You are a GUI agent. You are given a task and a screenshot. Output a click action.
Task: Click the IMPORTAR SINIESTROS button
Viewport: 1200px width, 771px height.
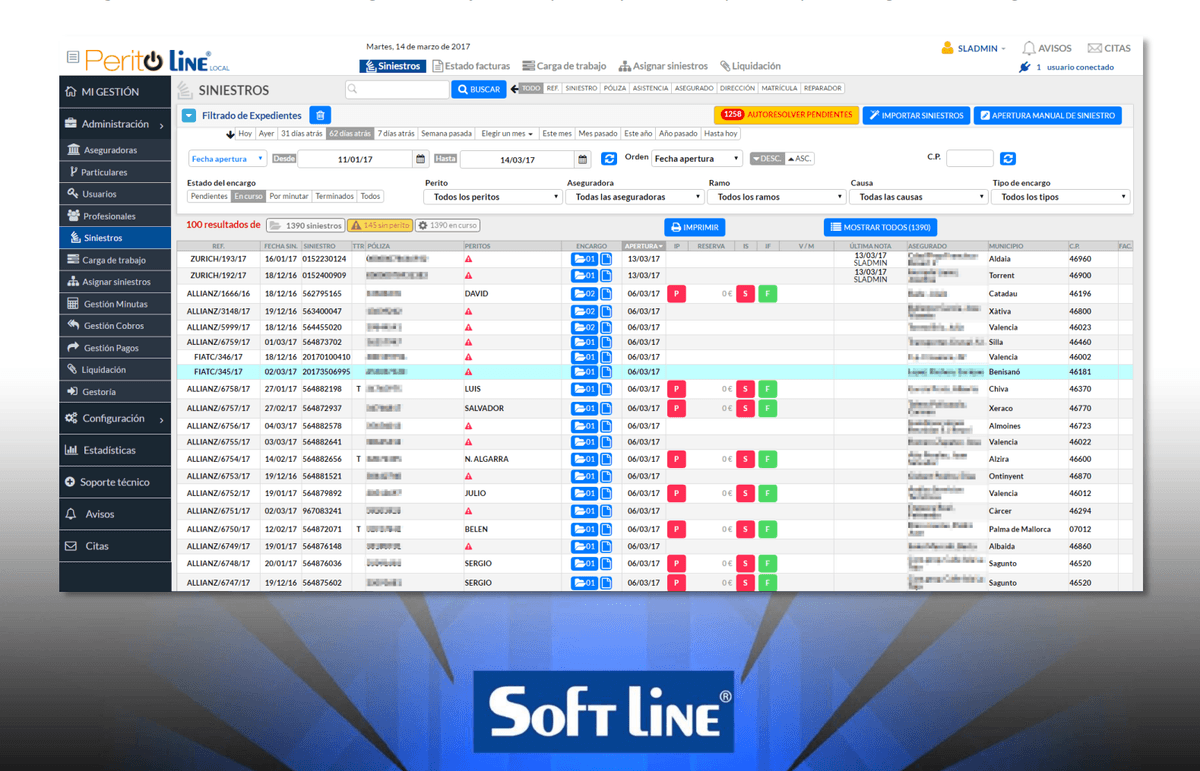click(915, 116)
